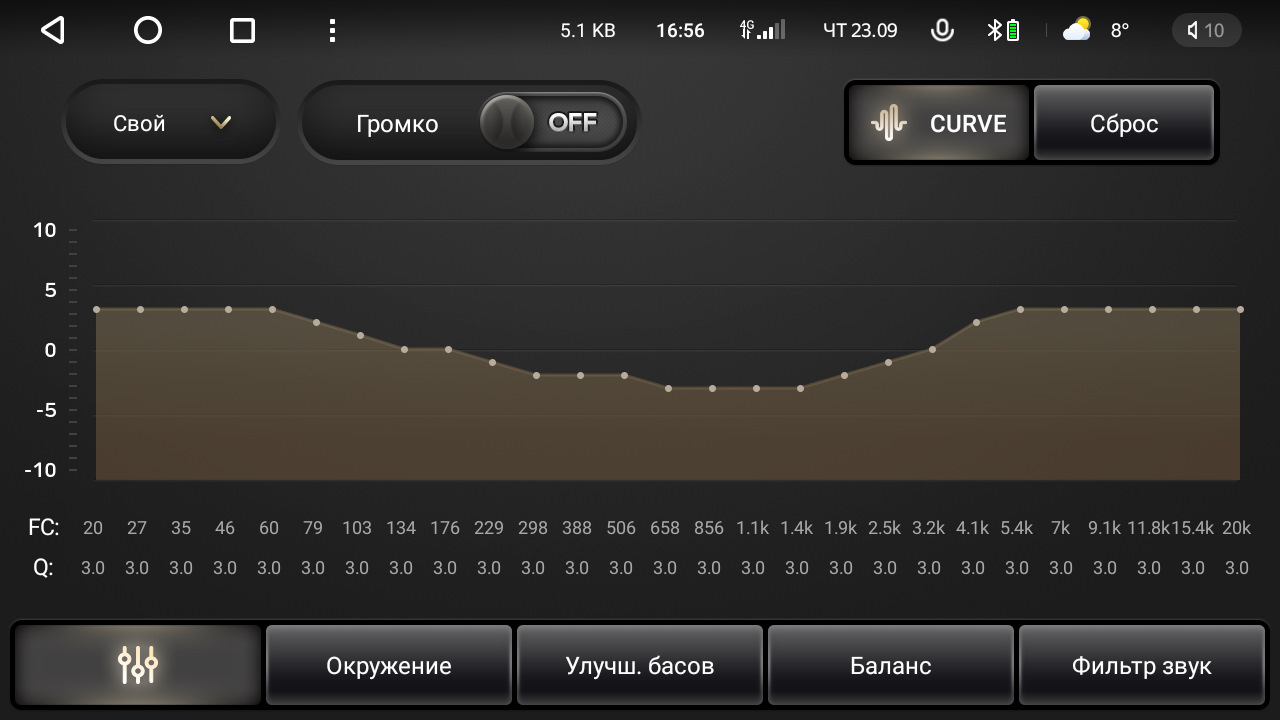The width and height of the screenshot is (1280, 720).
Task: Select the 298 Hz band point on curve
Action: click(x=536, y=375)
